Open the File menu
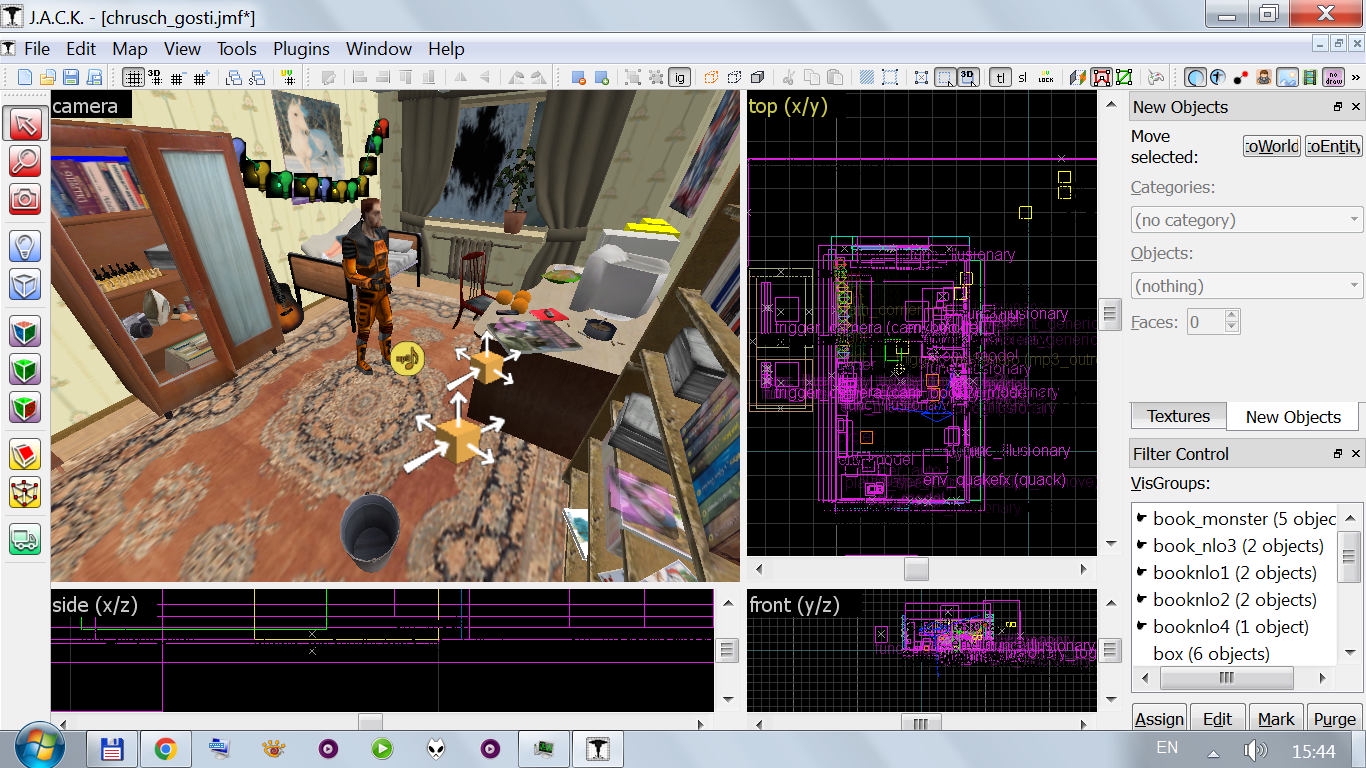 (37, 48)
